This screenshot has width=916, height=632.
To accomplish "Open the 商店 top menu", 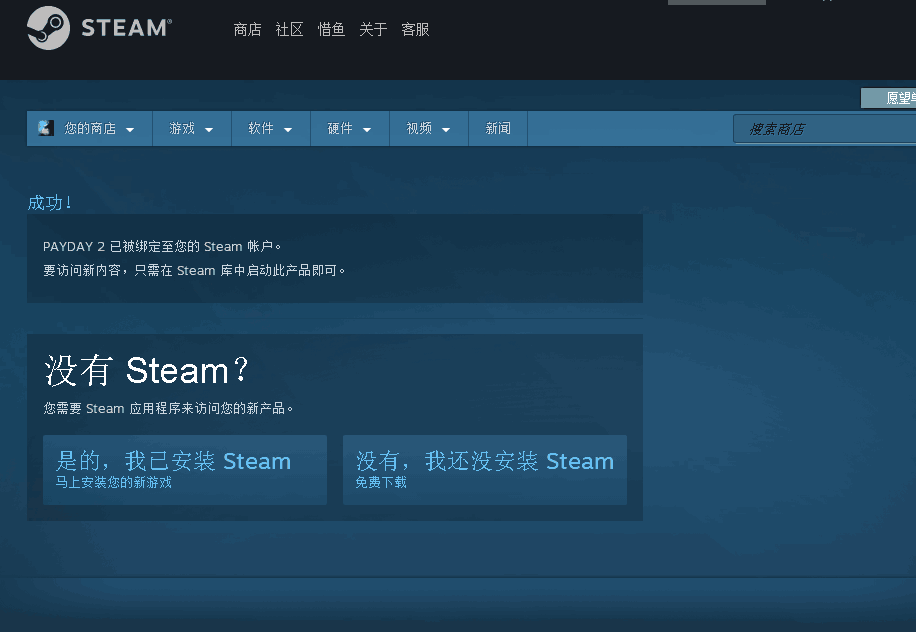I will click(x=247, y=29).
